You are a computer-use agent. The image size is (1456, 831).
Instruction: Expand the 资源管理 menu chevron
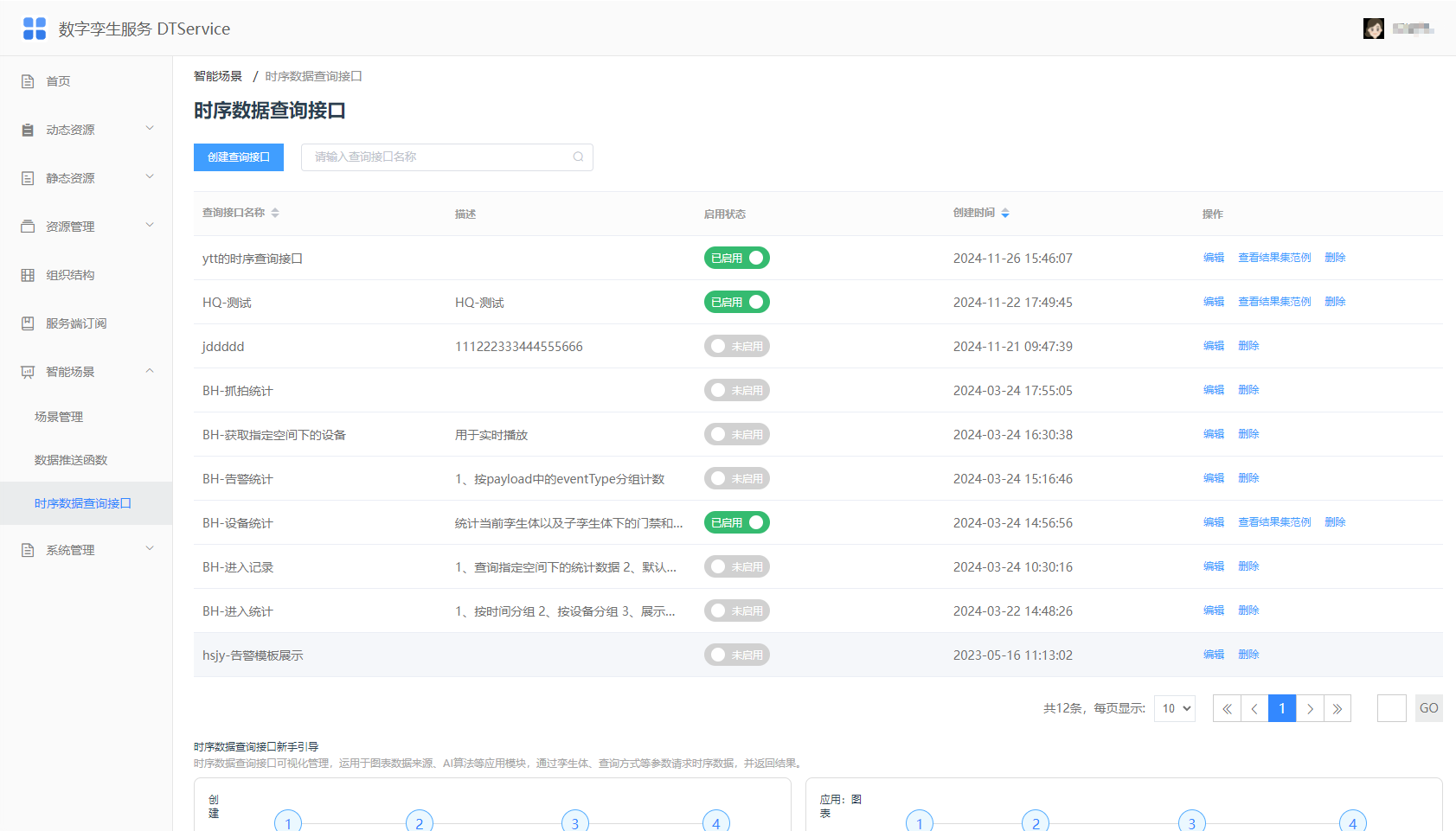pyautogui.click(x=150, y=226)
